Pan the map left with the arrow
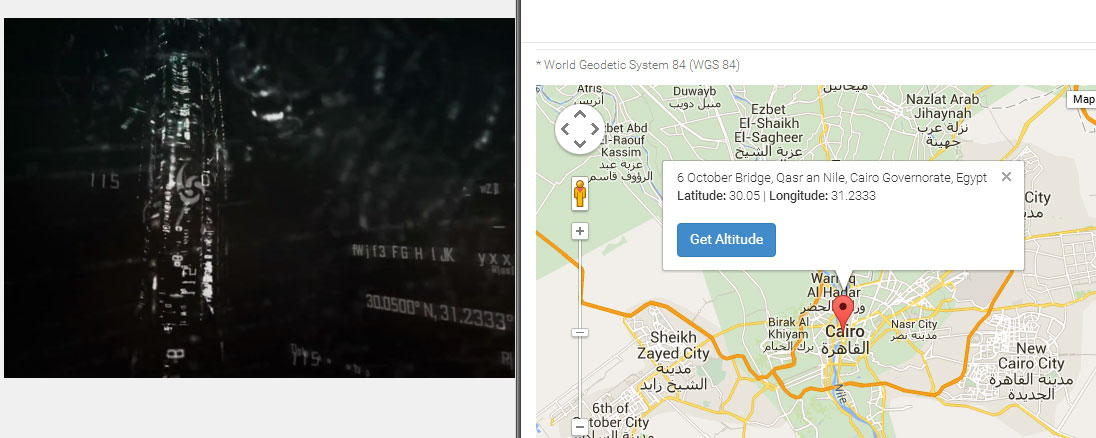 [565, 129]
